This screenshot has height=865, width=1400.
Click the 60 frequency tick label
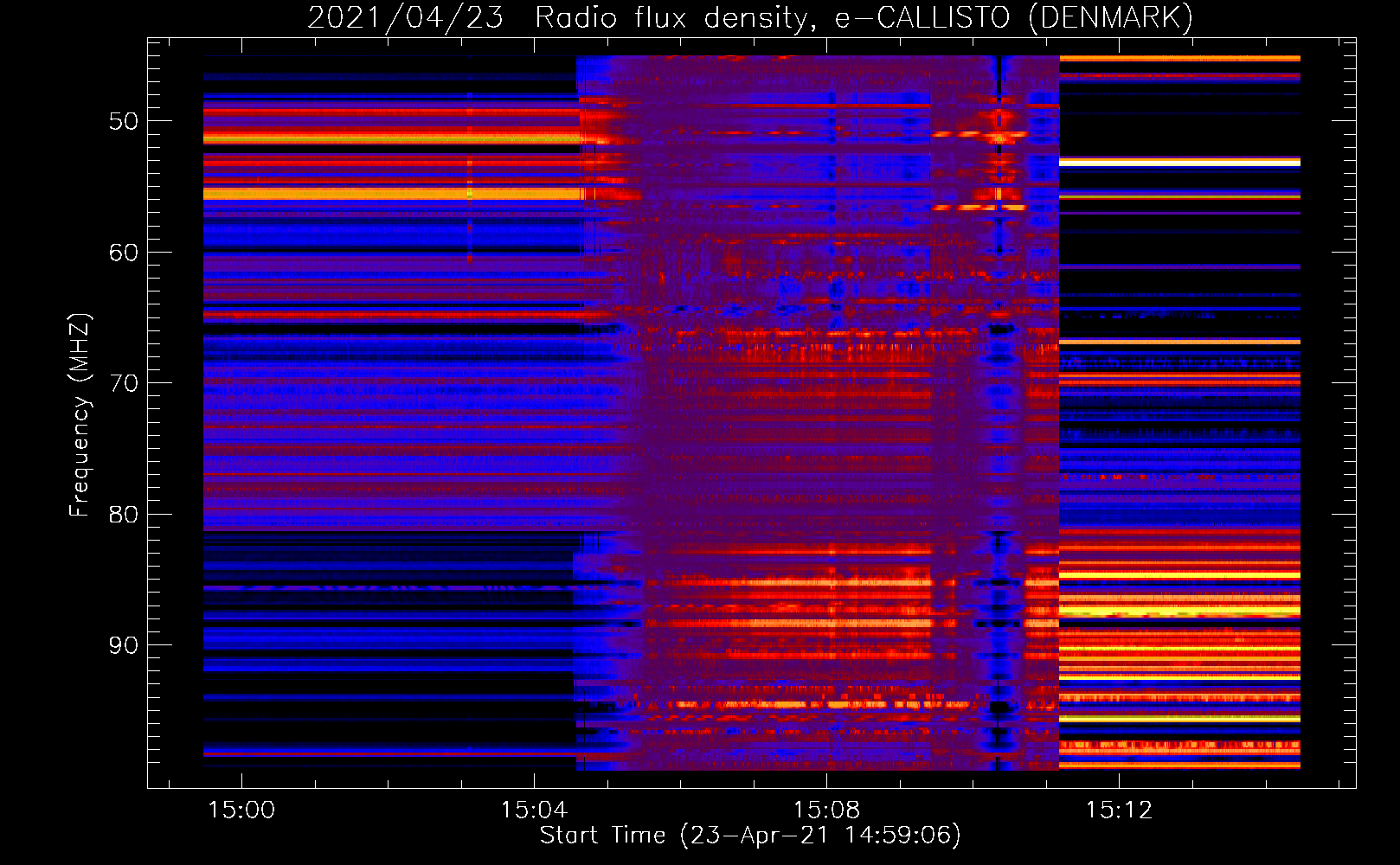[124, 253]
